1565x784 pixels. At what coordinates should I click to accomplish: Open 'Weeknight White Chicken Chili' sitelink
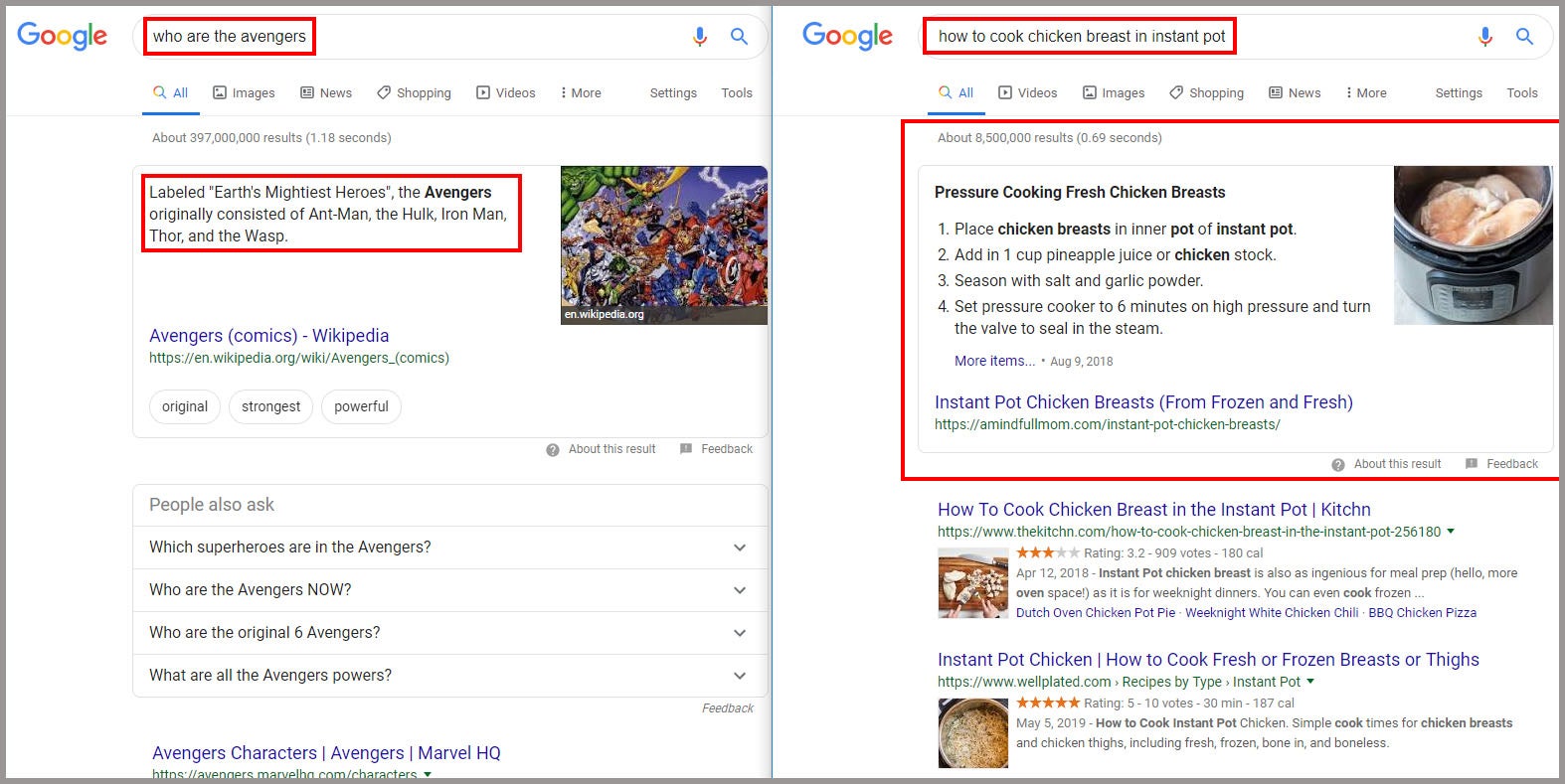tap(1272, 613)
